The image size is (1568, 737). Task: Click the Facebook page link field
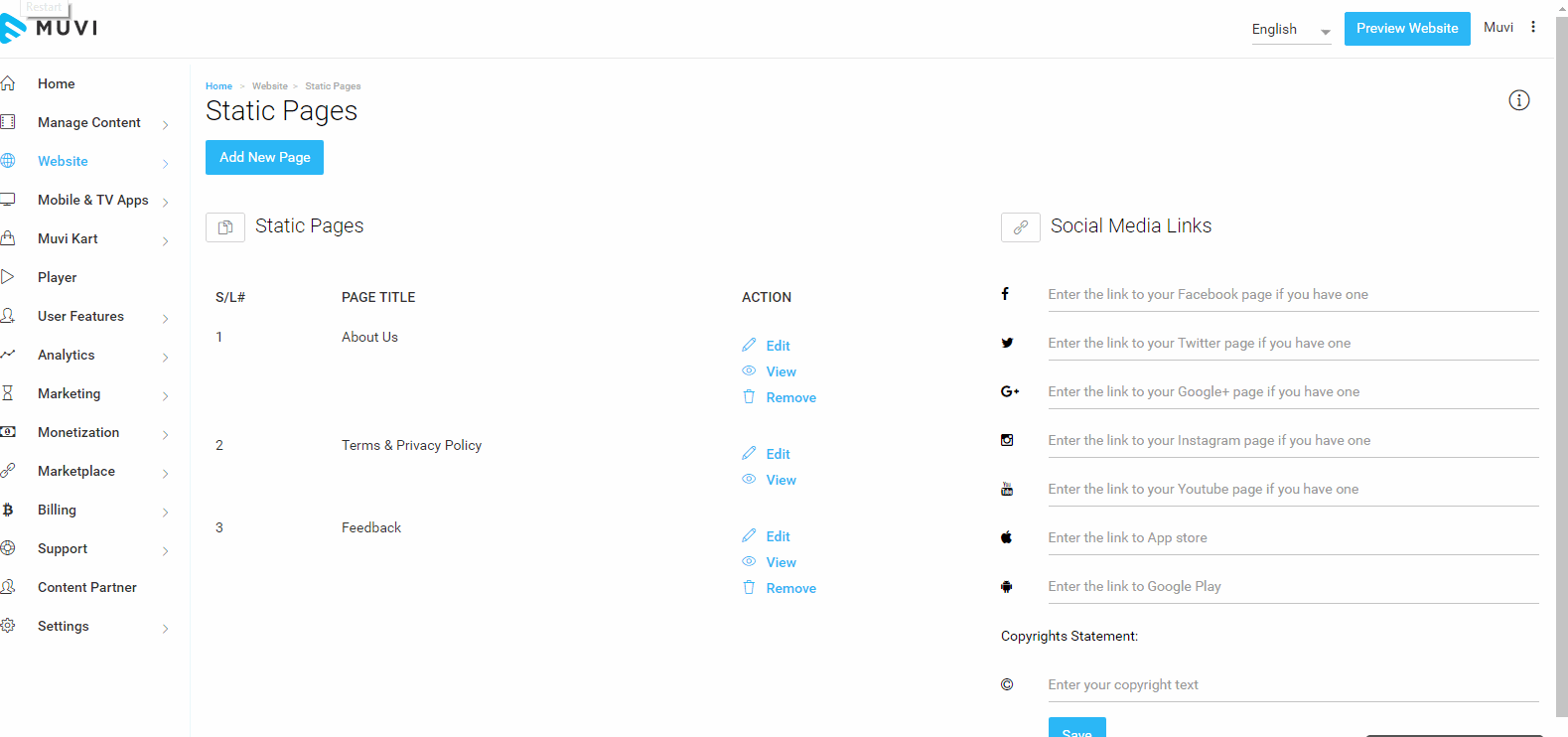[x=1293, y=295]
